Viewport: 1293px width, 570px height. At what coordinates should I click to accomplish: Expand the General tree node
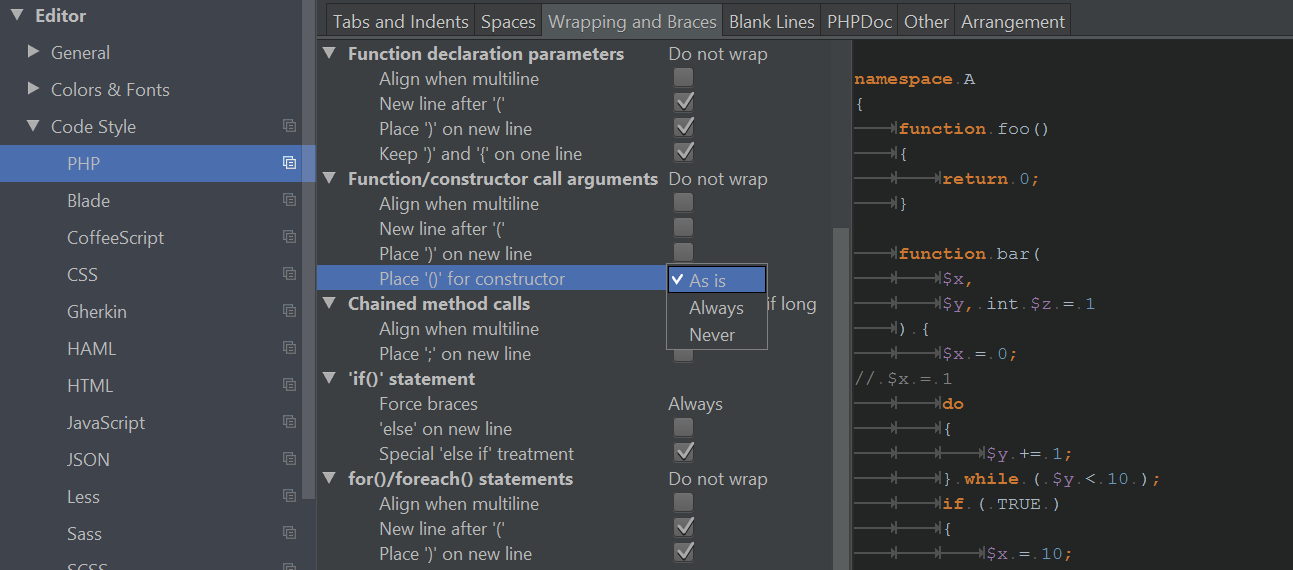(x=34, y=52)
